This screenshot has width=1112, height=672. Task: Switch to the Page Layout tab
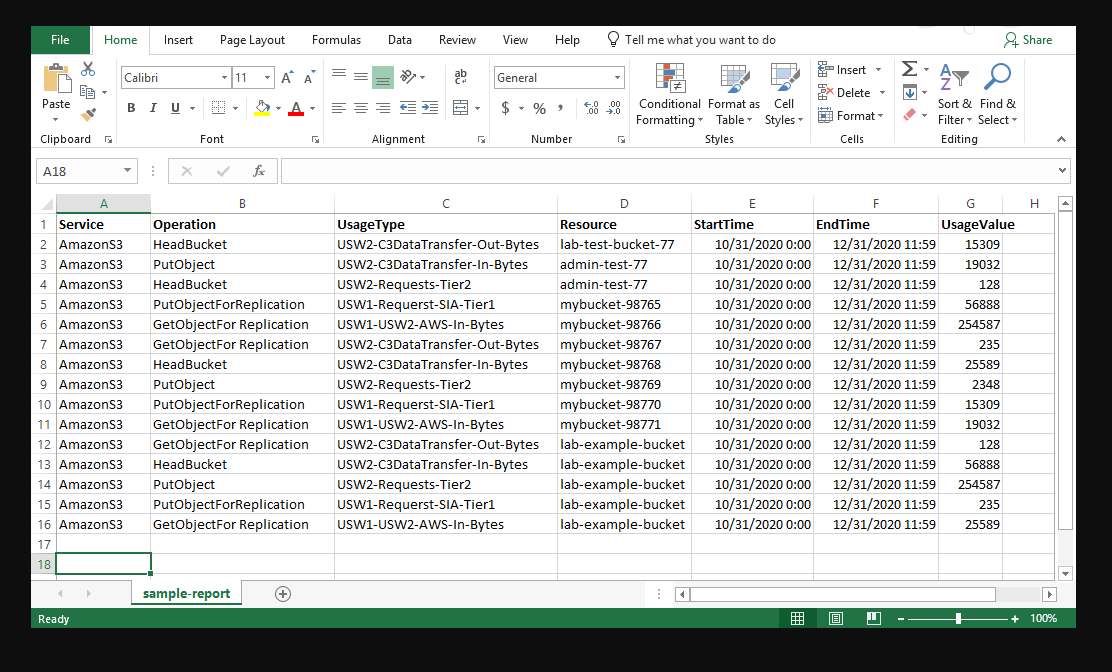(x=252, y=40)
